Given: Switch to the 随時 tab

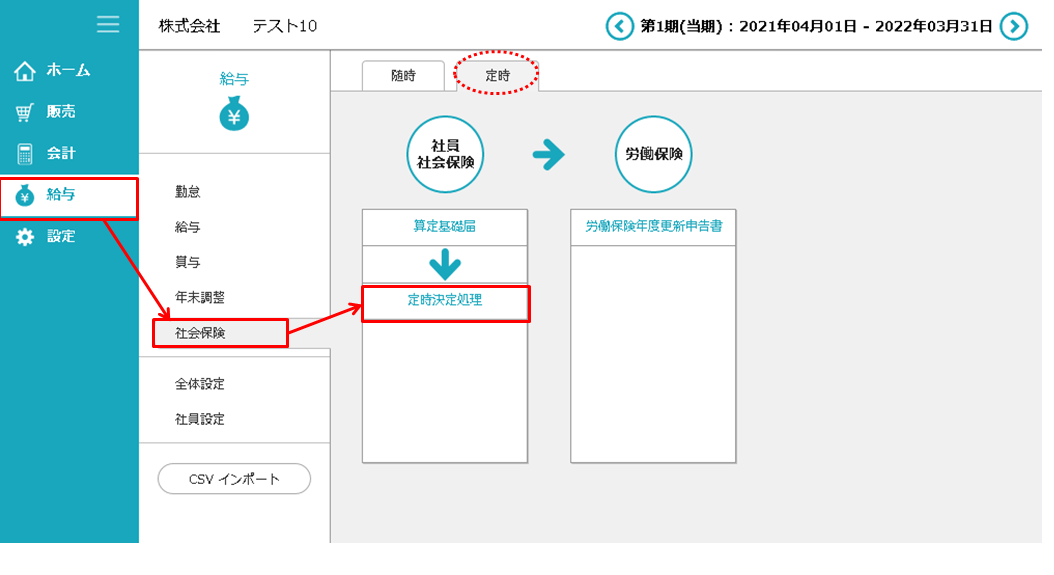Looking at the screenshot, I should (x=403, y=76).
